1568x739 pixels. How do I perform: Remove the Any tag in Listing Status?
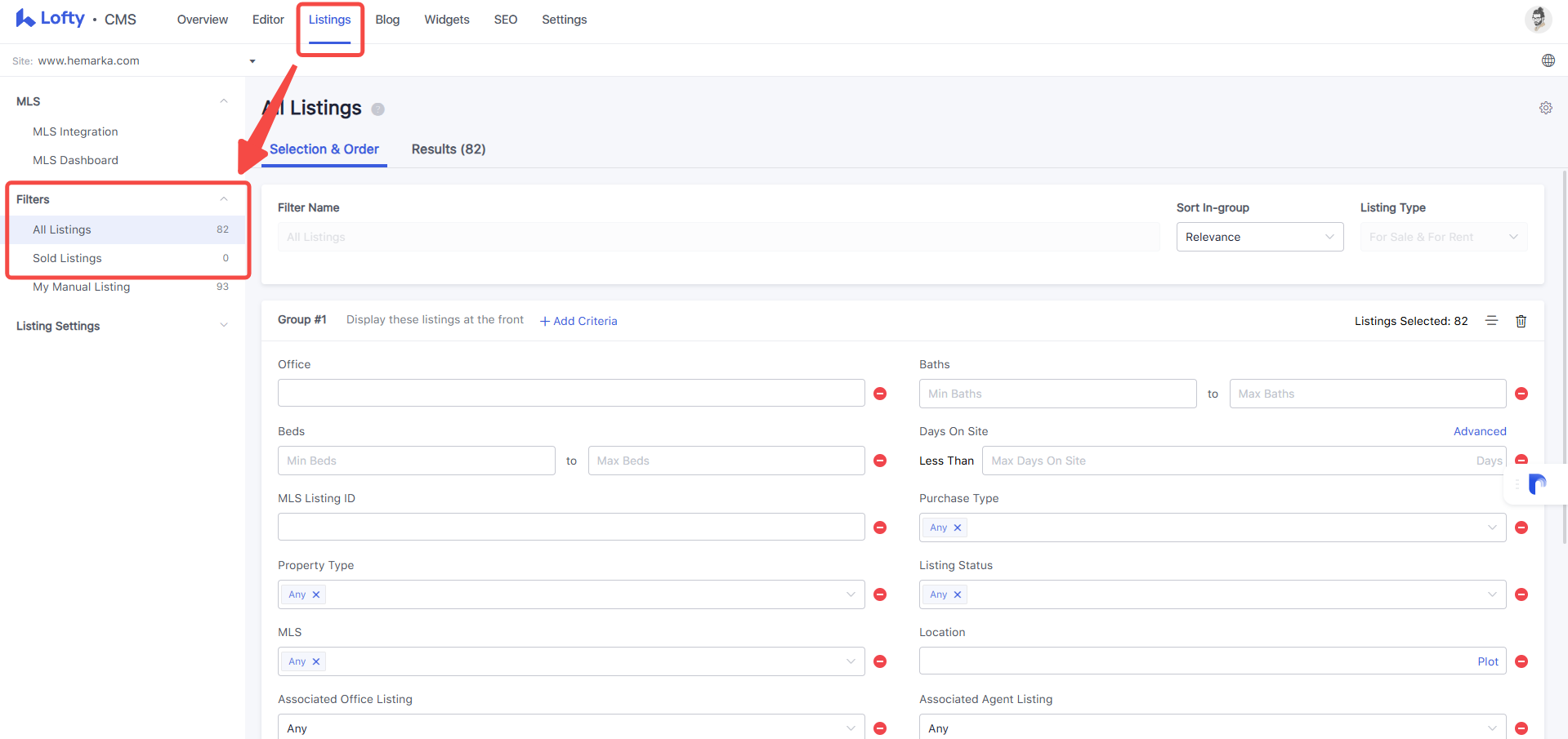point(958,594)
